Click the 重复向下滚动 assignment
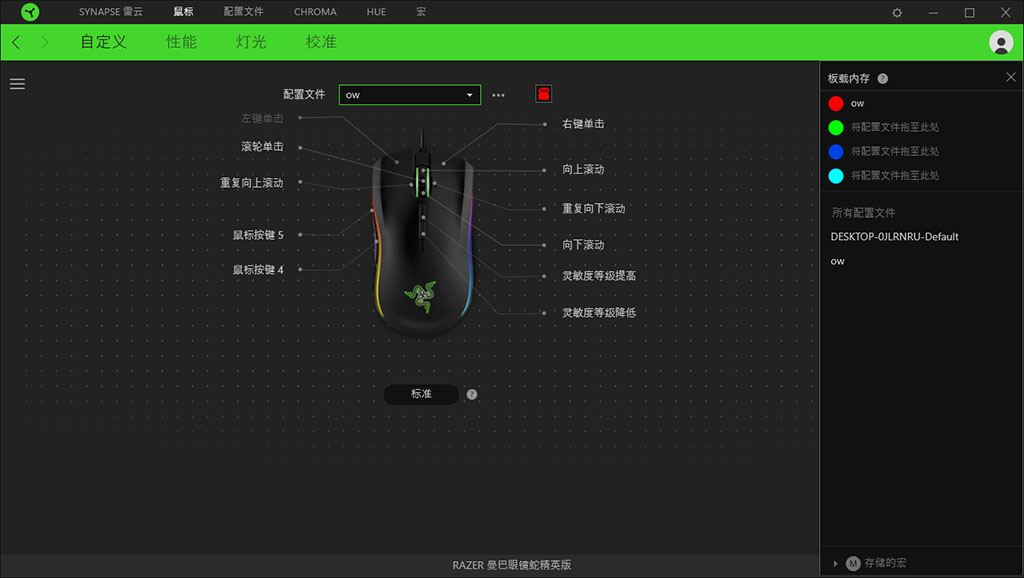The height and width of the screenshot is (578, 1024). click(594, 209)
